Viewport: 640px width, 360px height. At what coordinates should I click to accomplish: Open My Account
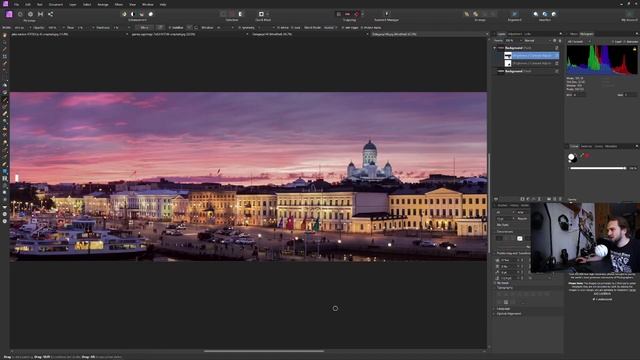(x=629, y=14)
